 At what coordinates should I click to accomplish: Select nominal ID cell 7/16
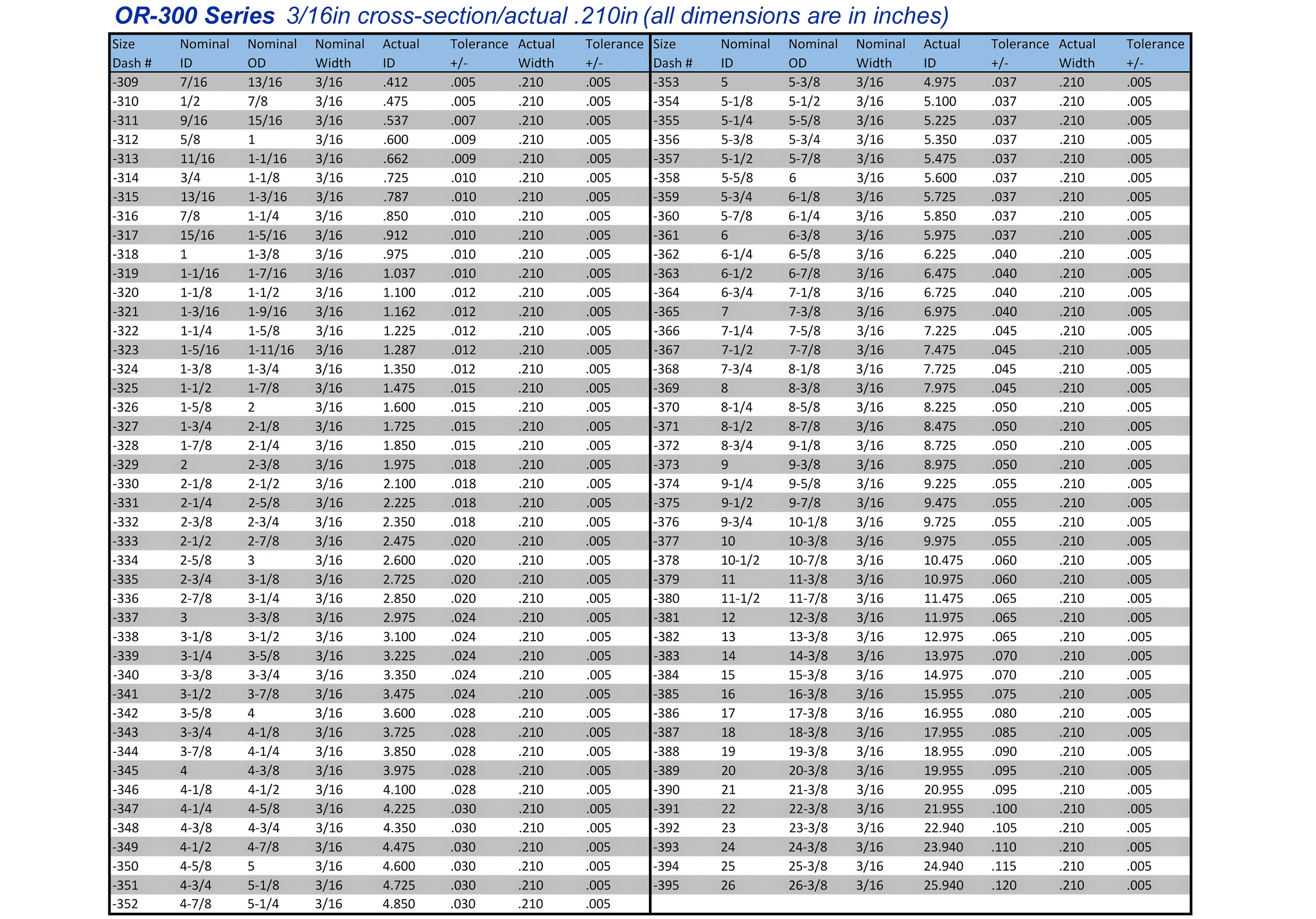click(x=193, y=82)
